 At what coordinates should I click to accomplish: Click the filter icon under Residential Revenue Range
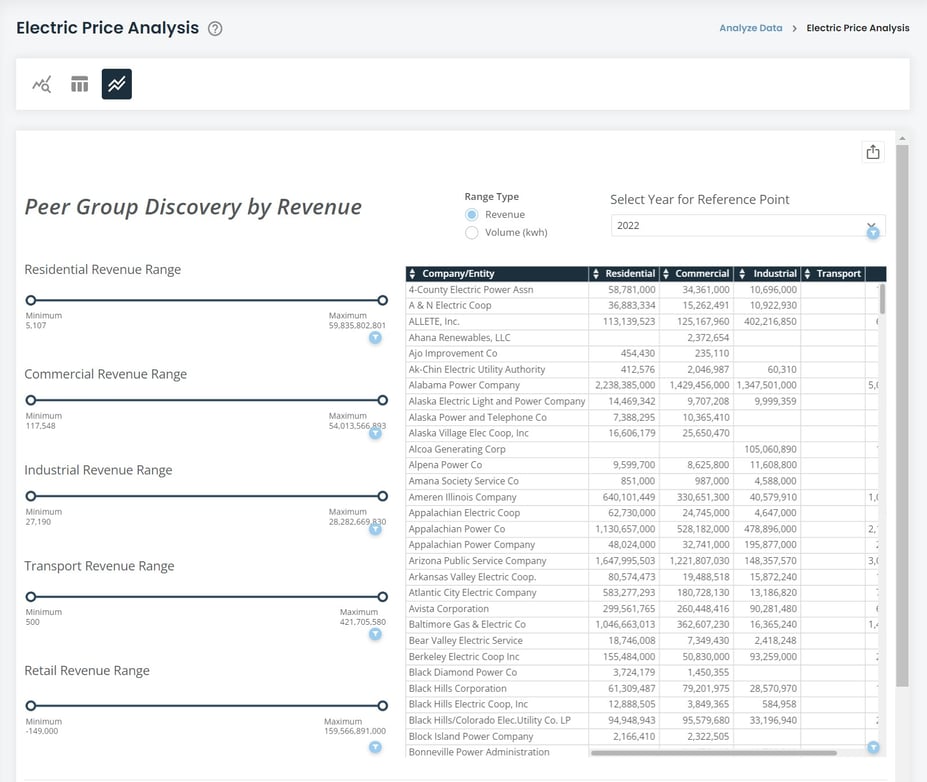point(375,338)
